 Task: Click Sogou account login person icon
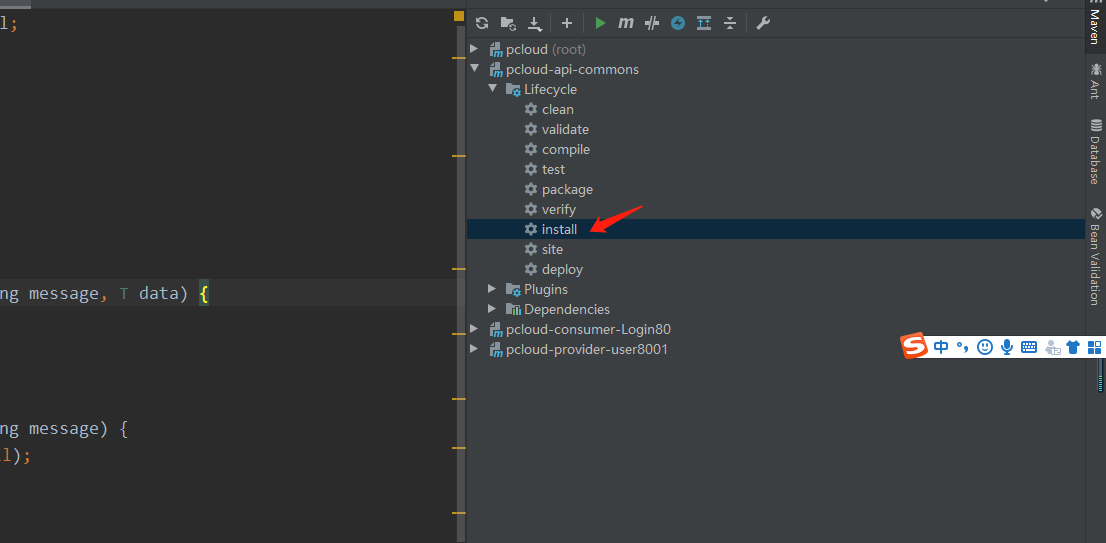click(1052, 347)
